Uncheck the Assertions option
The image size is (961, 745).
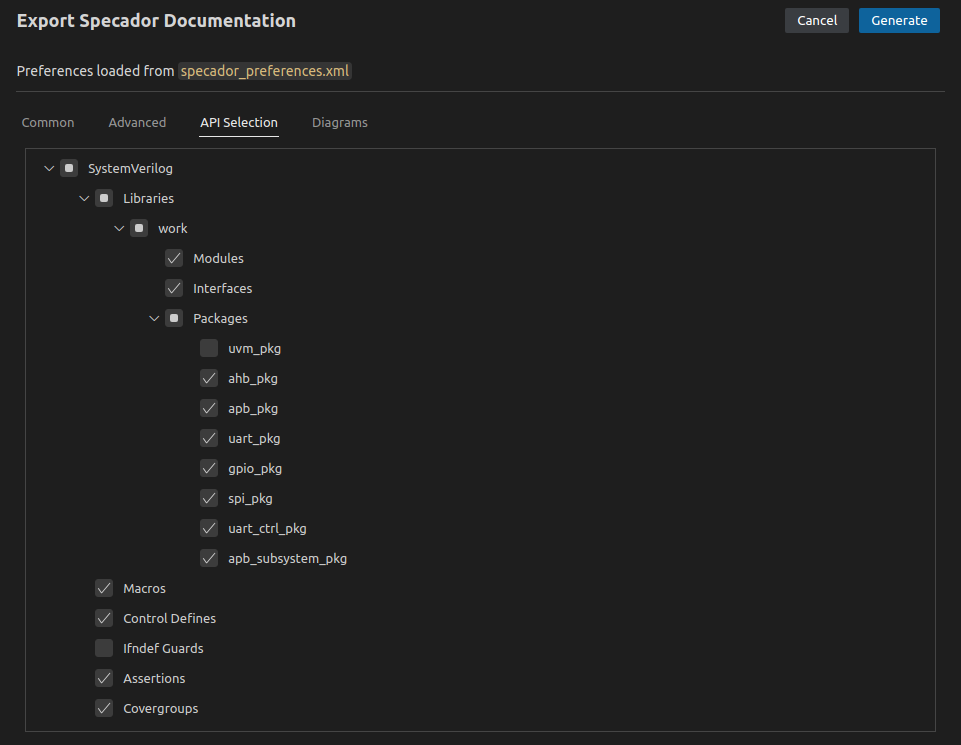tap(103, 678)
